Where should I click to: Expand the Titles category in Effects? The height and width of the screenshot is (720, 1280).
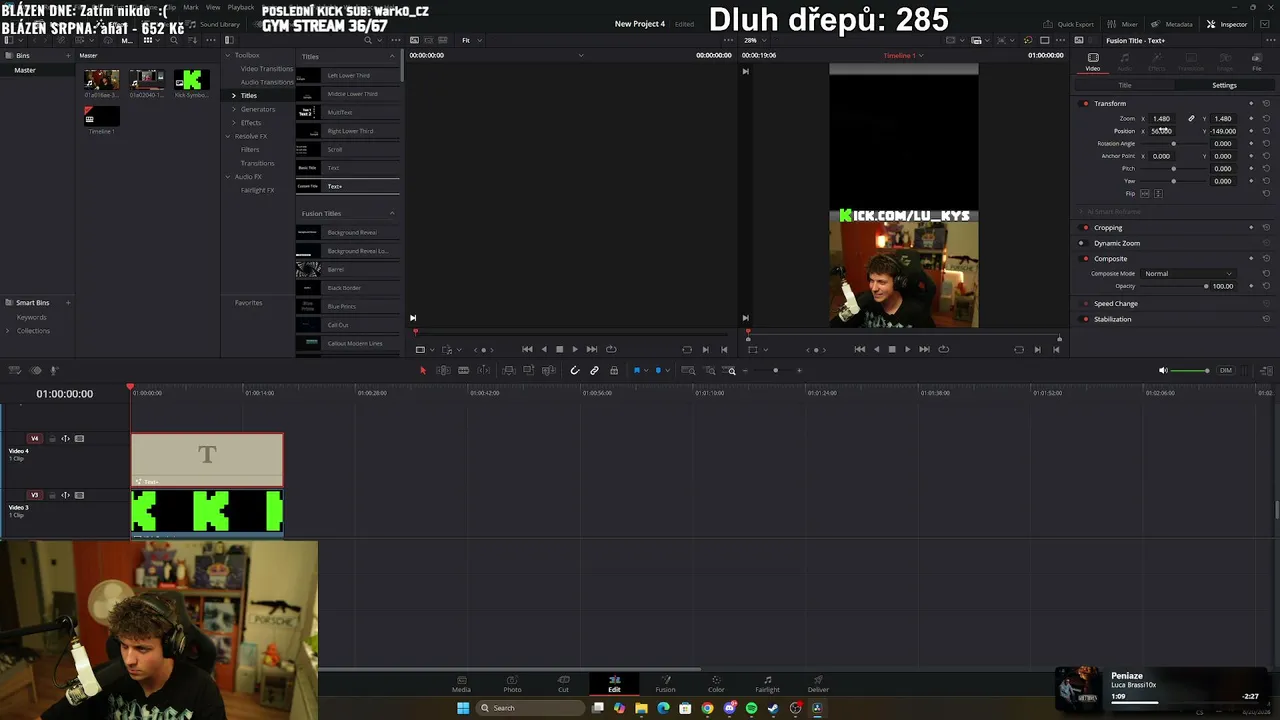[x=234, y=95]
